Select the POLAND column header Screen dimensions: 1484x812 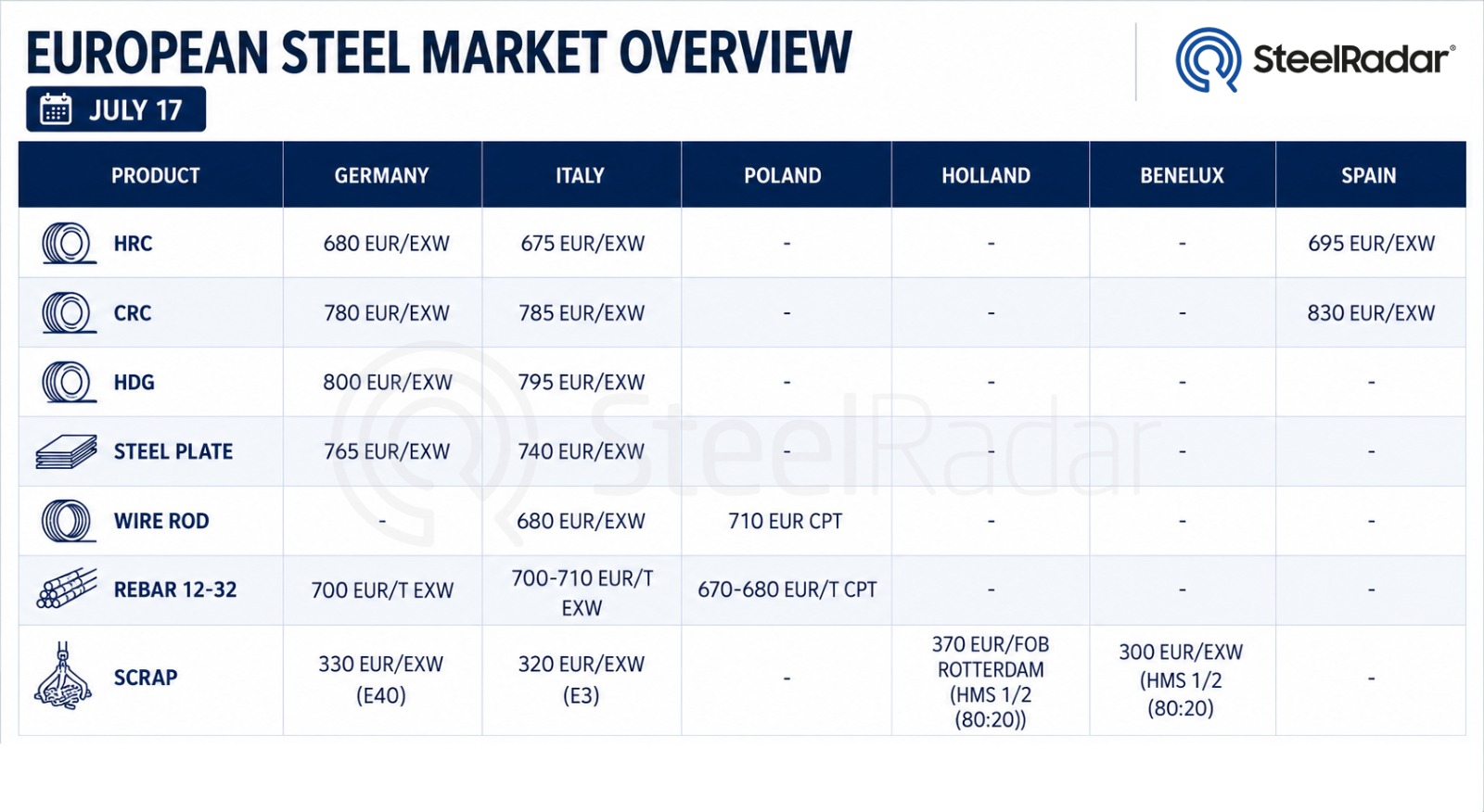coord(783,175)
